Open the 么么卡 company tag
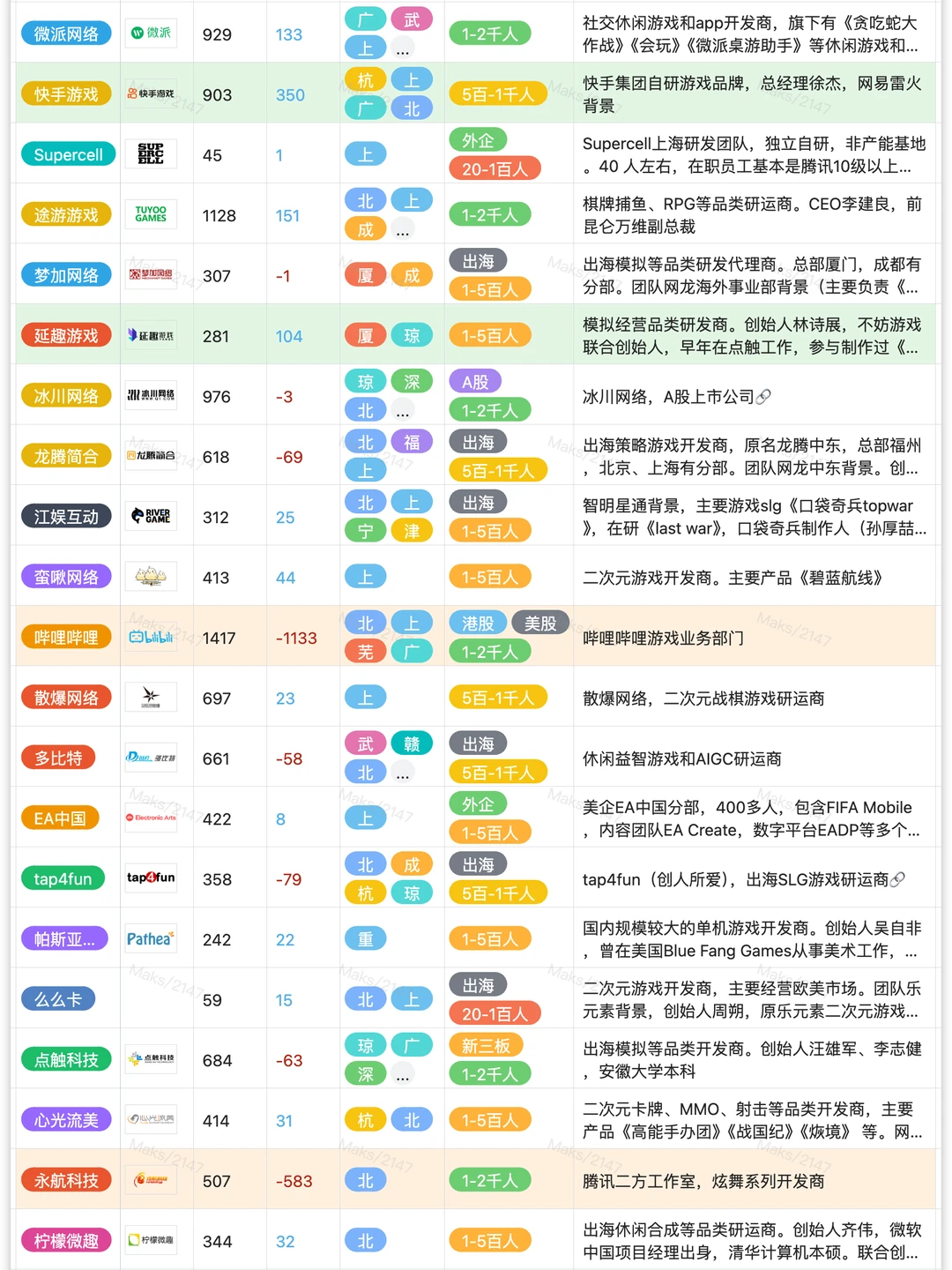The width and height of the screenshot is (952, 1270). coord(58,999)
